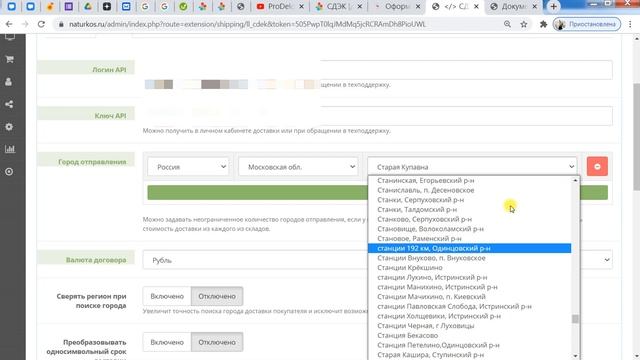The height and width of the screenshot is (360, 640).
Task: Remove the departure city with the red button
Action: coord(597,167)
